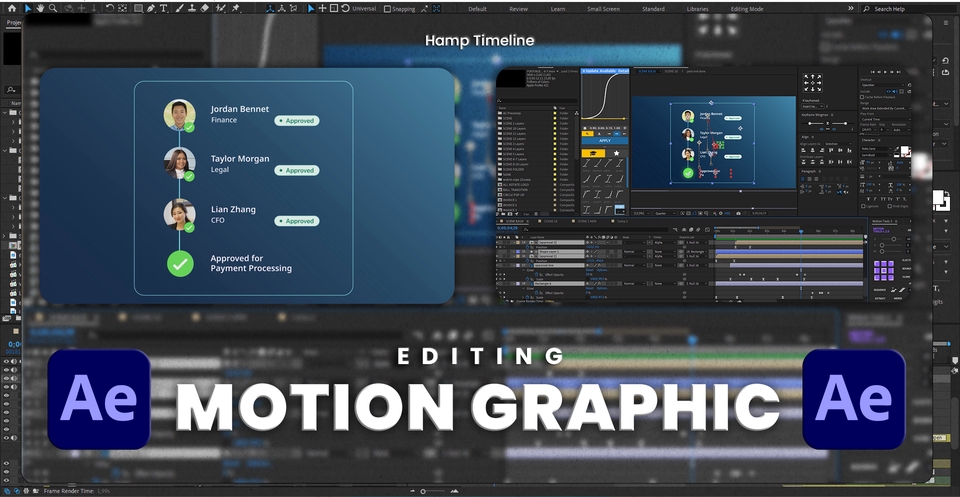Switch to the Editing Mode workspace

click(747, 9)
